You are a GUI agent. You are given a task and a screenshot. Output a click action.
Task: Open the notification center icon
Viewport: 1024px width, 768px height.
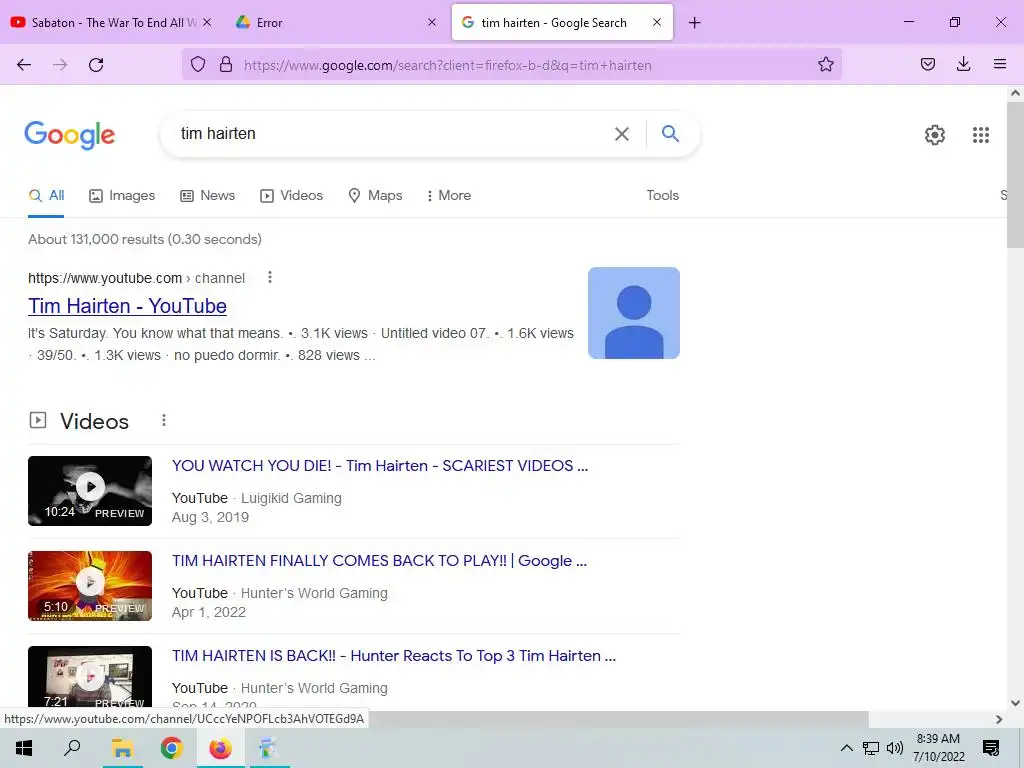tap(991, 748)
